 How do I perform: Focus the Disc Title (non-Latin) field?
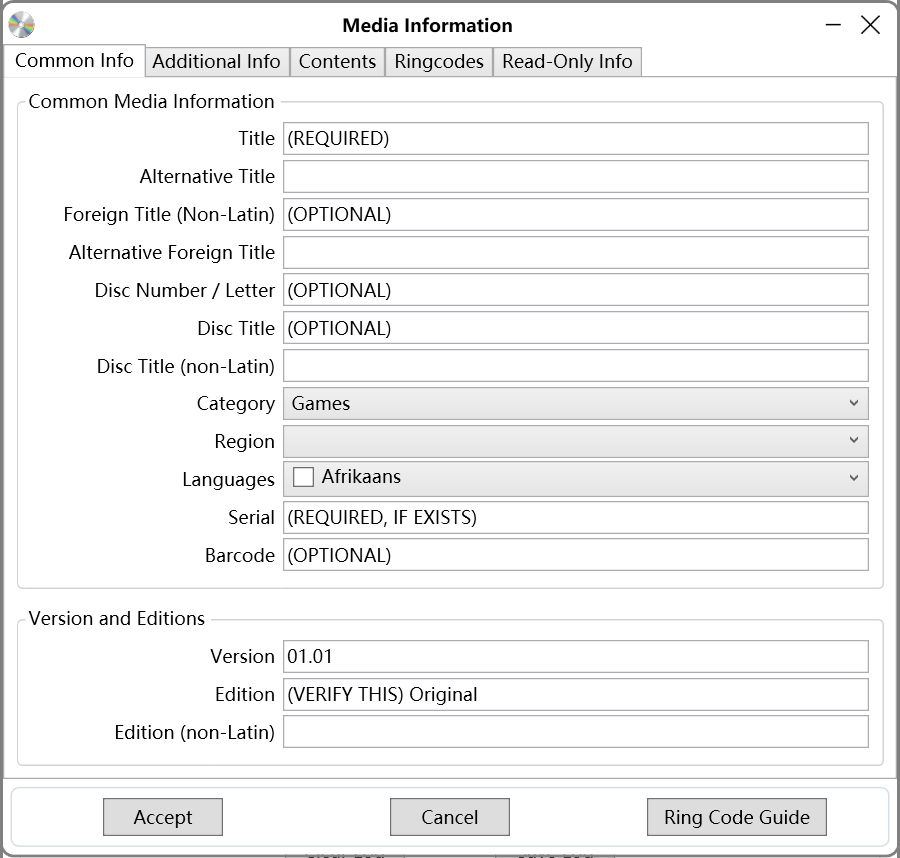pyautogui.click(x=576, y=366)
